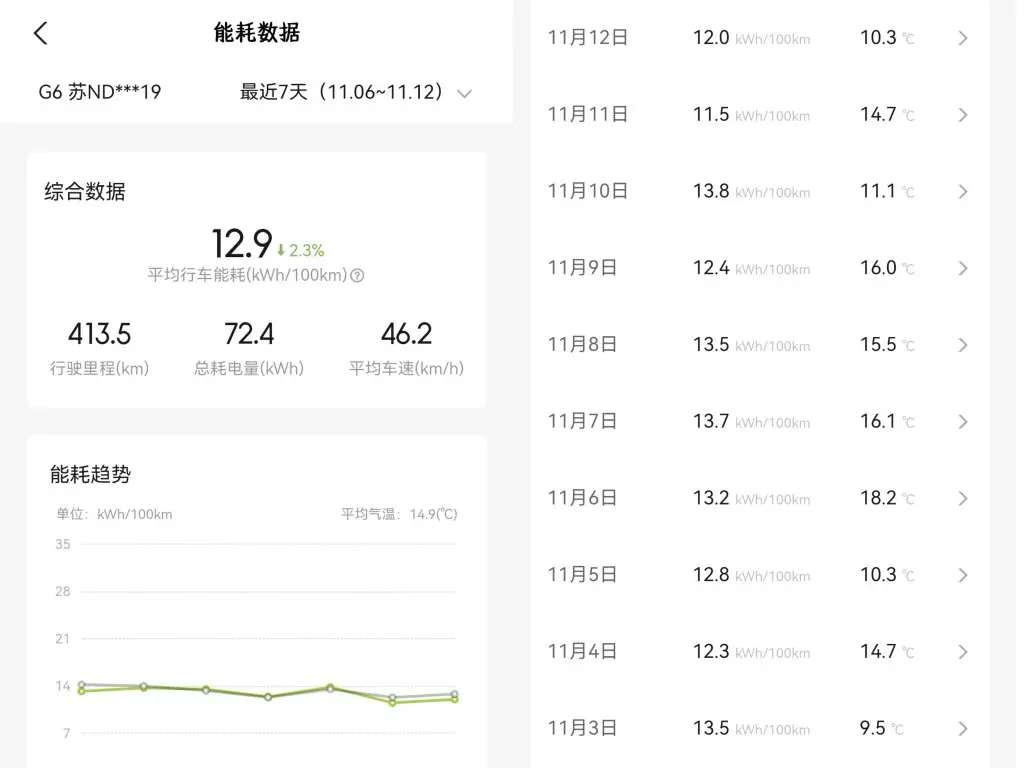Open details arrow for 11月10日
The image size is (1024, 768).
pos(963,191)
